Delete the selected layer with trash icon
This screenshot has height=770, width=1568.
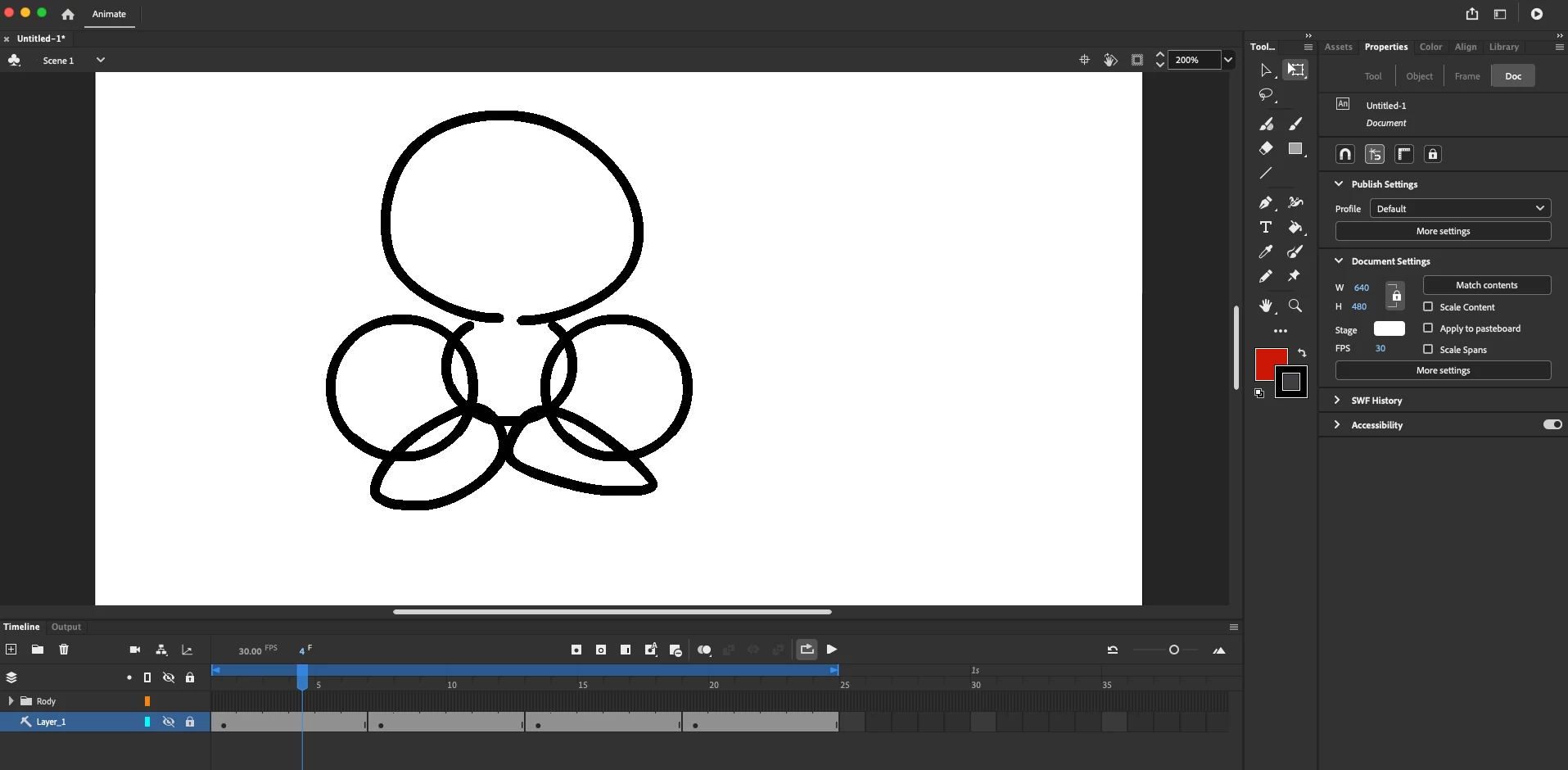click(x=64, y=650)
